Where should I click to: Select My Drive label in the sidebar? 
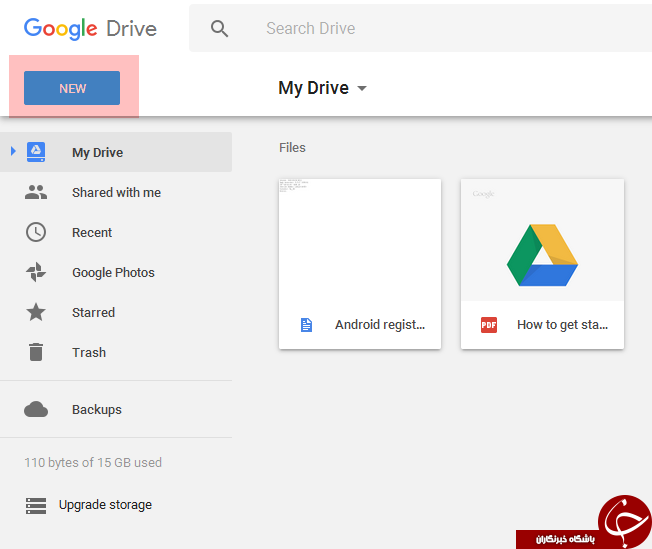point(98,152)
